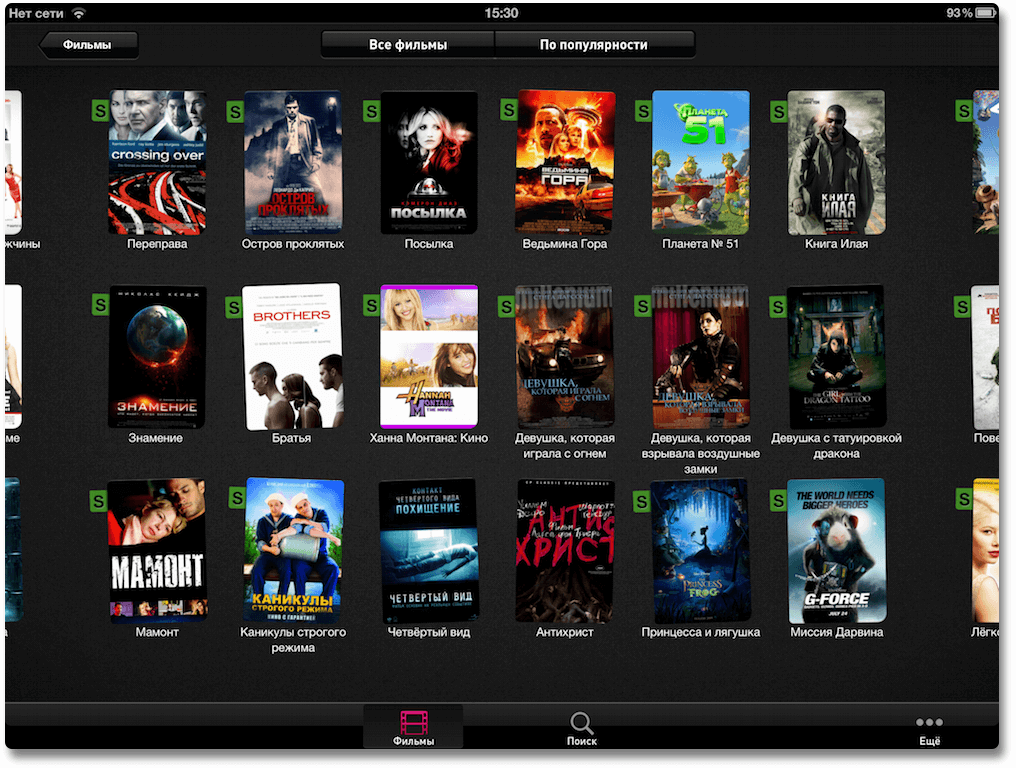Image resolution: width=1016 pixels, height=768 pixels.
Task: Click the green S badge on Посылка
Action: click(x=371, y=111)
